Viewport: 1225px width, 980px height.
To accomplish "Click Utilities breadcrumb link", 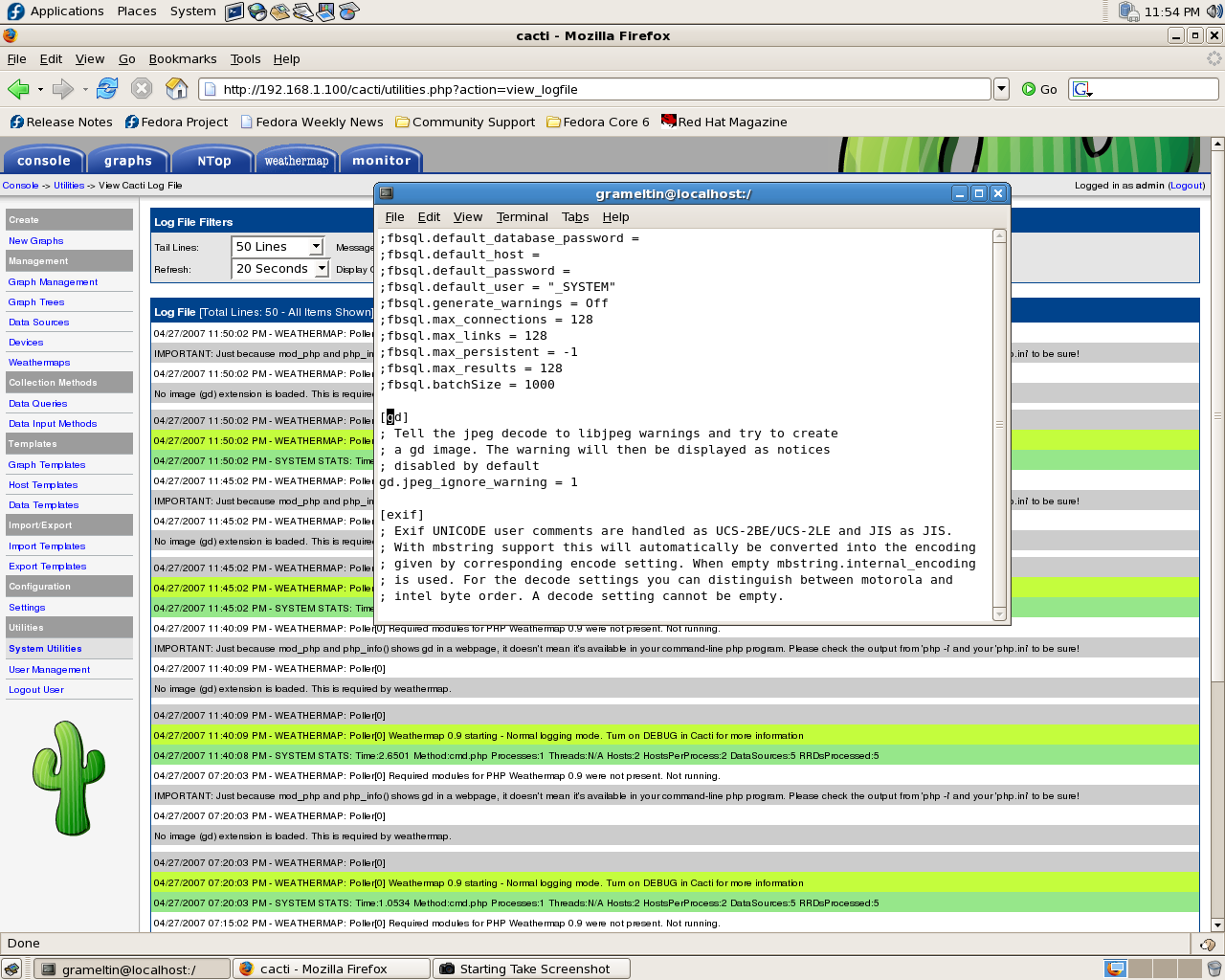I will click(69, 186).
